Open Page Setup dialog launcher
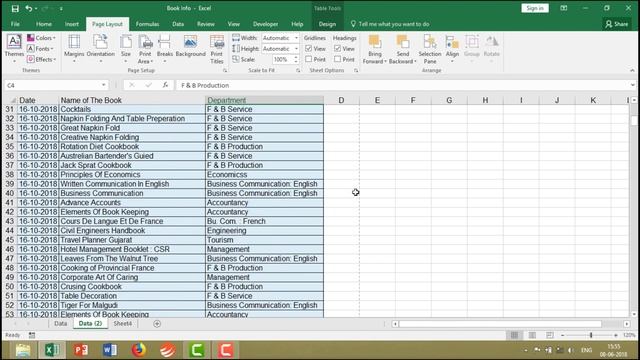 point(225,71)
